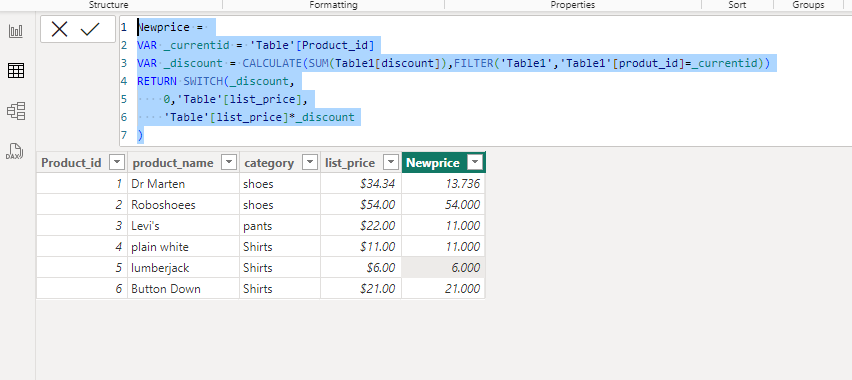Click the 21.000 Newprice cell
This screenshot has height=380, width=852.
pos(443,289)
